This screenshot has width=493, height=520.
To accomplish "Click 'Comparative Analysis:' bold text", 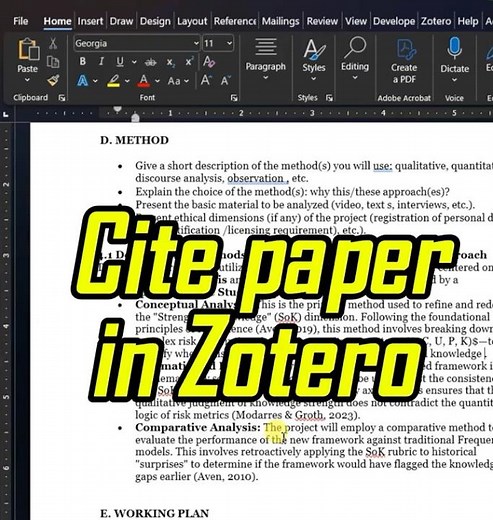I will 198,427.
